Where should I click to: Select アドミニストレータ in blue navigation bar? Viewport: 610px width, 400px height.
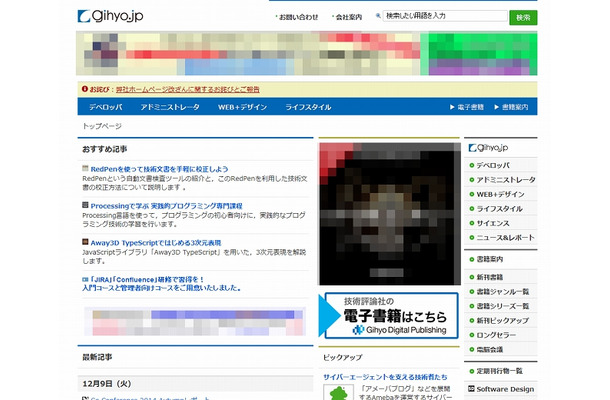pyautogui.click(x=170, y=107)
